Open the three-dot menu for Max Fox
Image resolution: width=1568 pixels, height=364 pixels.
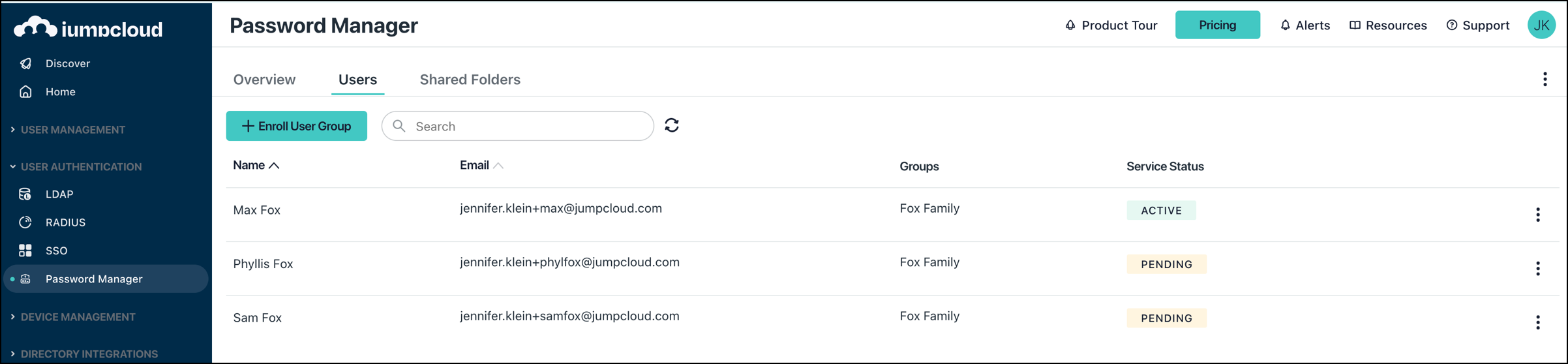tap(1537, 215)
